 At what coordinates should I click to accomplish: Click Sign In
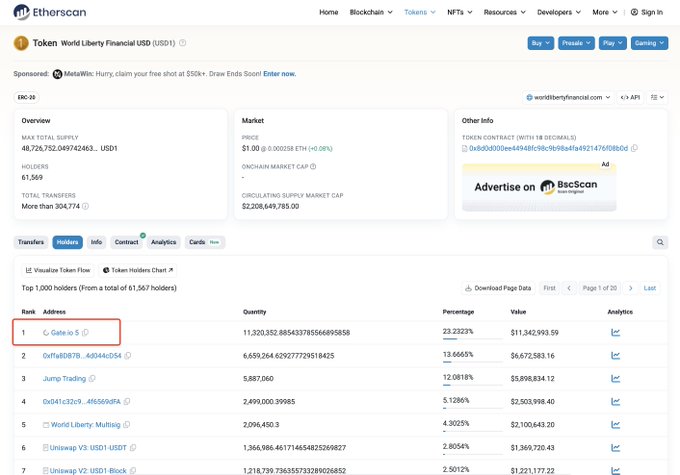pos(646,12)
